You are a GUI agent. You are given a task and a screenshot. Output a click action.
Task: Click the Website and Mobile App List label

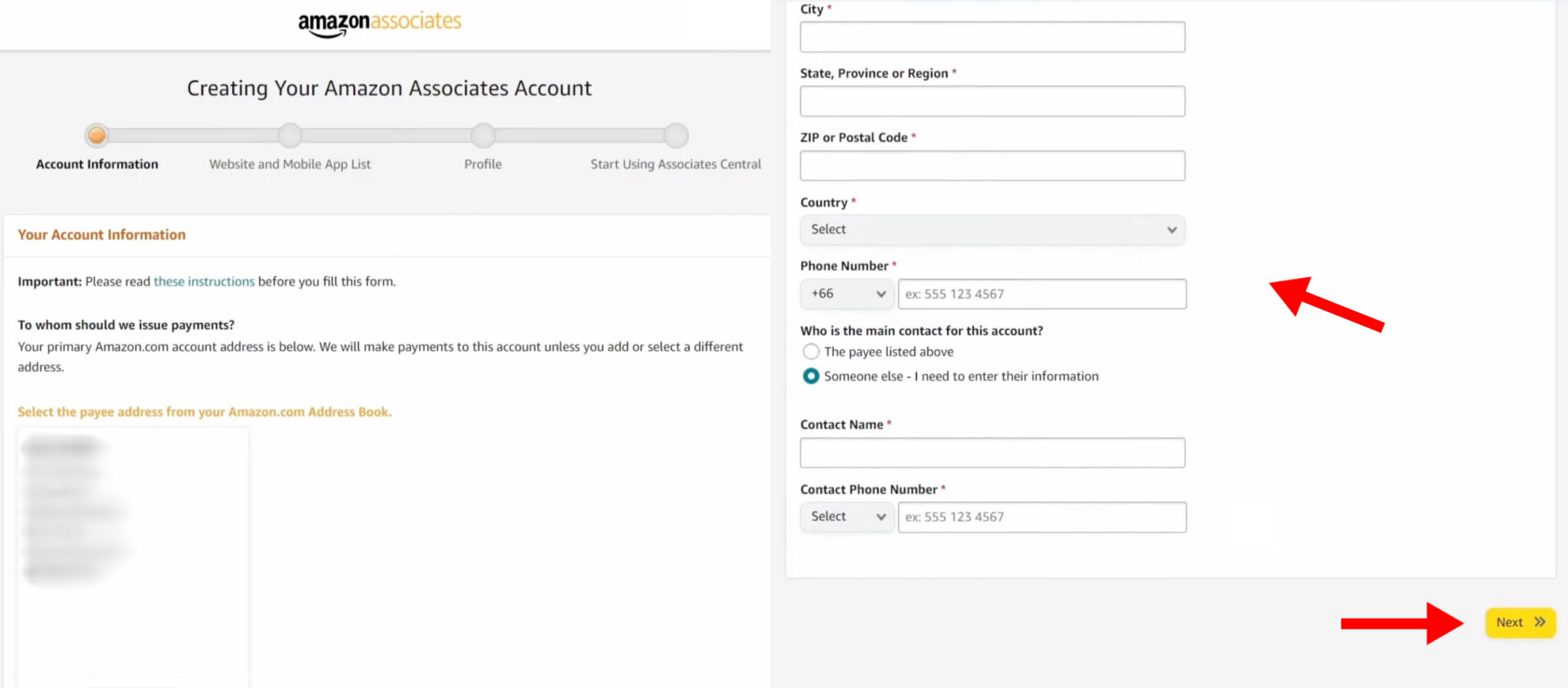tap(290, 164)
